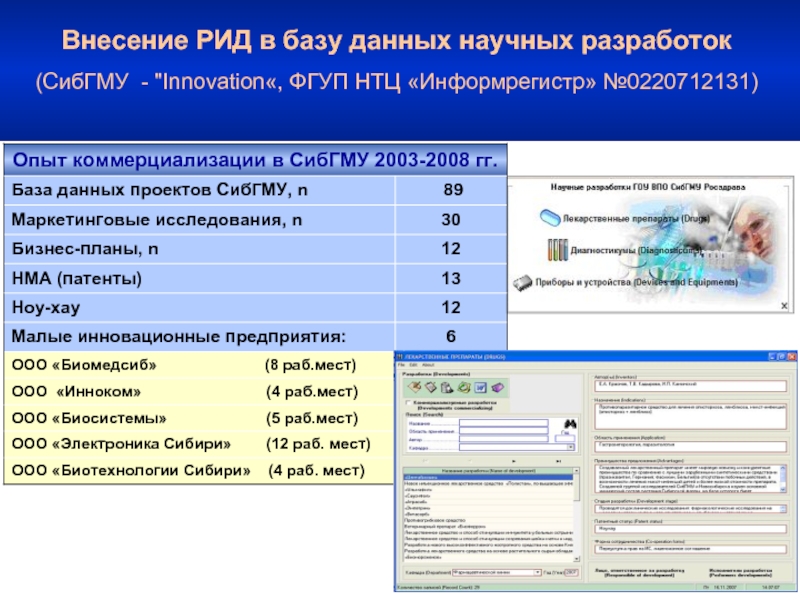Click the second toolbar notebook icon
The height and width of the screenshot is (600, 800).
pos(431,387)
